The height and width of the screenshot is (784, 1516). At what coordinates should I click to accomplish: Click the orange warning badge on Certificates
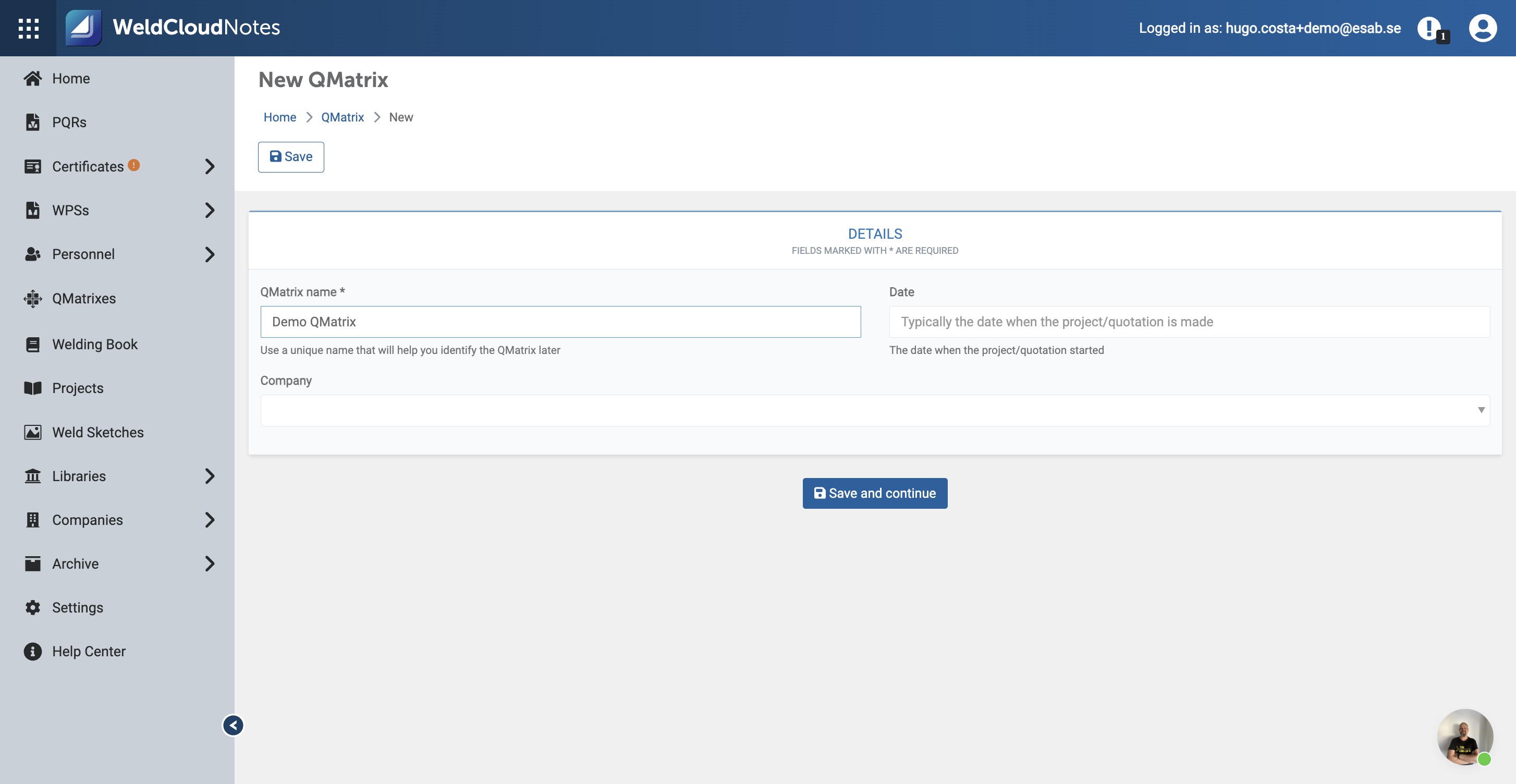click(x=133, y=165)
